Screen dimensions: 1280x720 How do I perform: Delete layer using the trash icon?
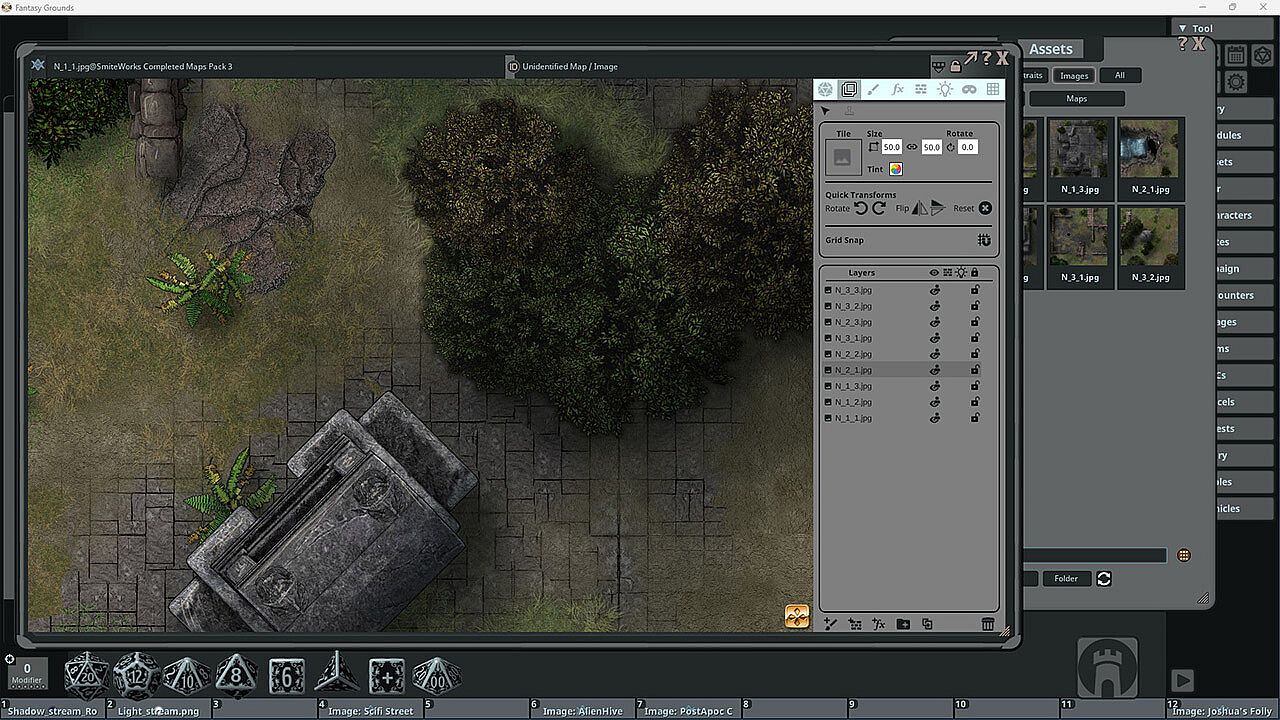(x=987, y=624)
